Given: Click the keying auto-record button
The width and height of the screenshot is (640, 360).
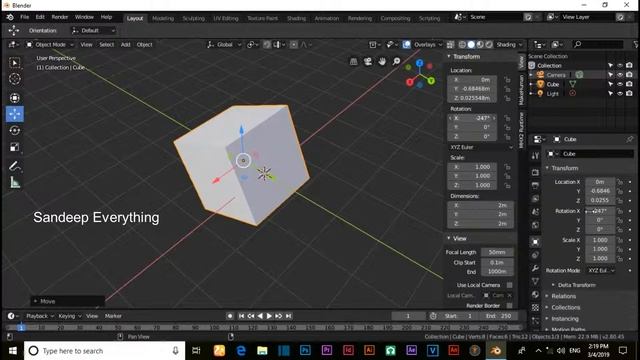Looking at the screenshot, I should point(230,316).
